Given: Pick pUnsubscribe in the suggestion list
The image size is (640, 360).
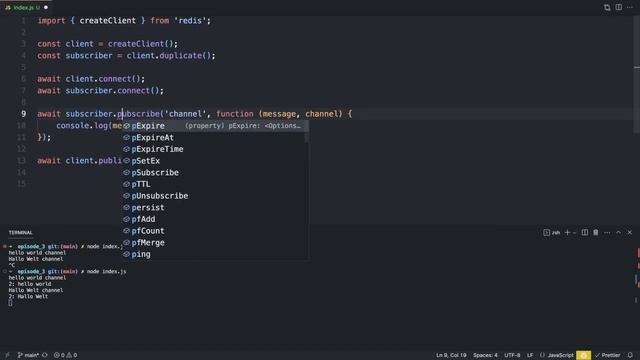Looking at the screenshot, I should pos(215,196).
